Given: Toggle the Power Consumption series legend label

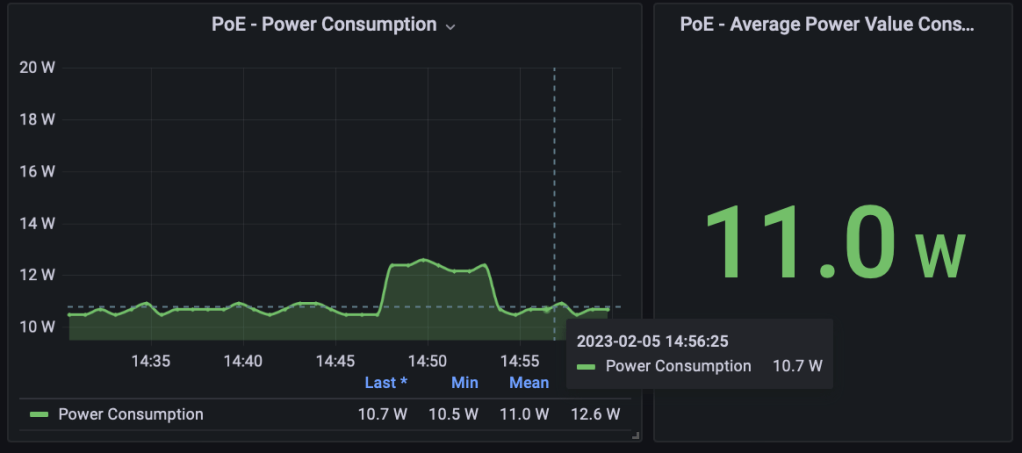Looking at the screenshot, I should (130, 414).
